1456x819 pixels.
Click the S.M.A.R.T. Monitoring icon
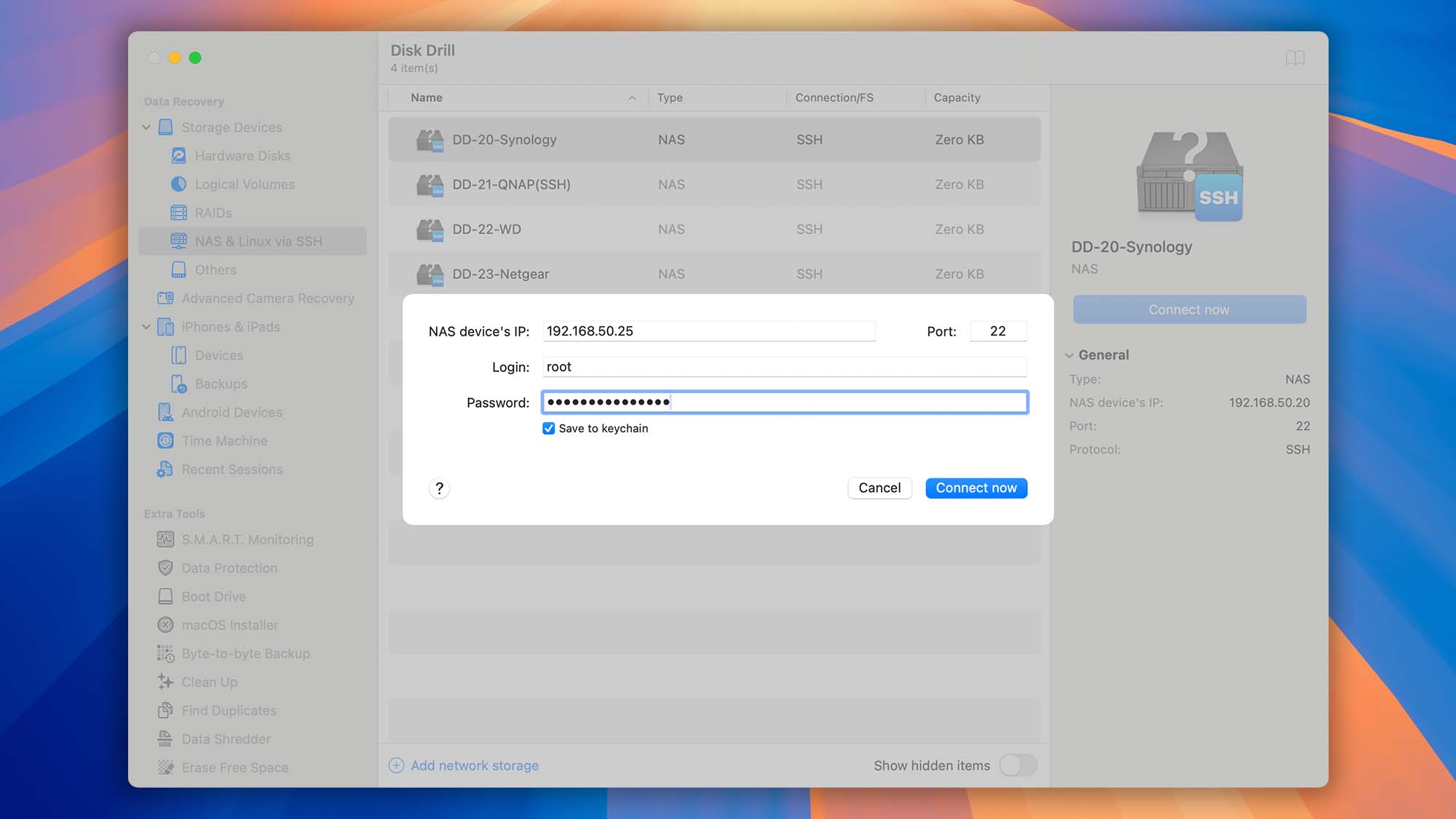166,539
